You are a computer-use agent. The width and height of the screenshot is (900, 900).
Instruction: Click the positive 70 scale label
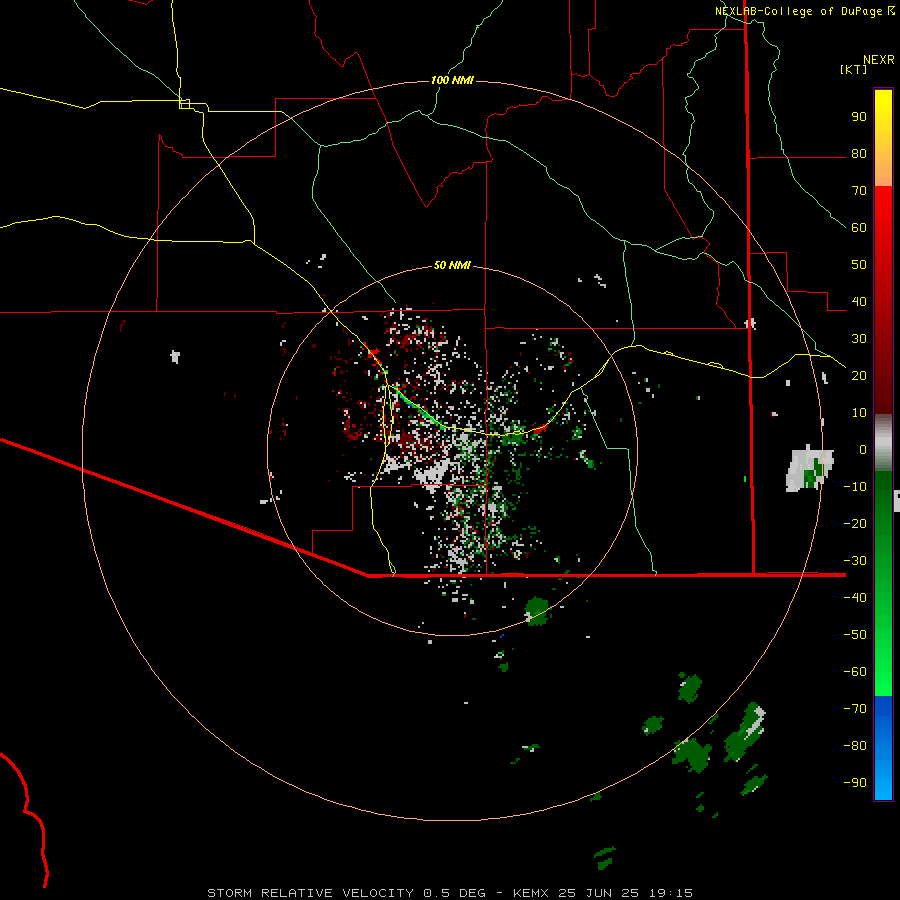pyautogui.click(x=859, y=191)
